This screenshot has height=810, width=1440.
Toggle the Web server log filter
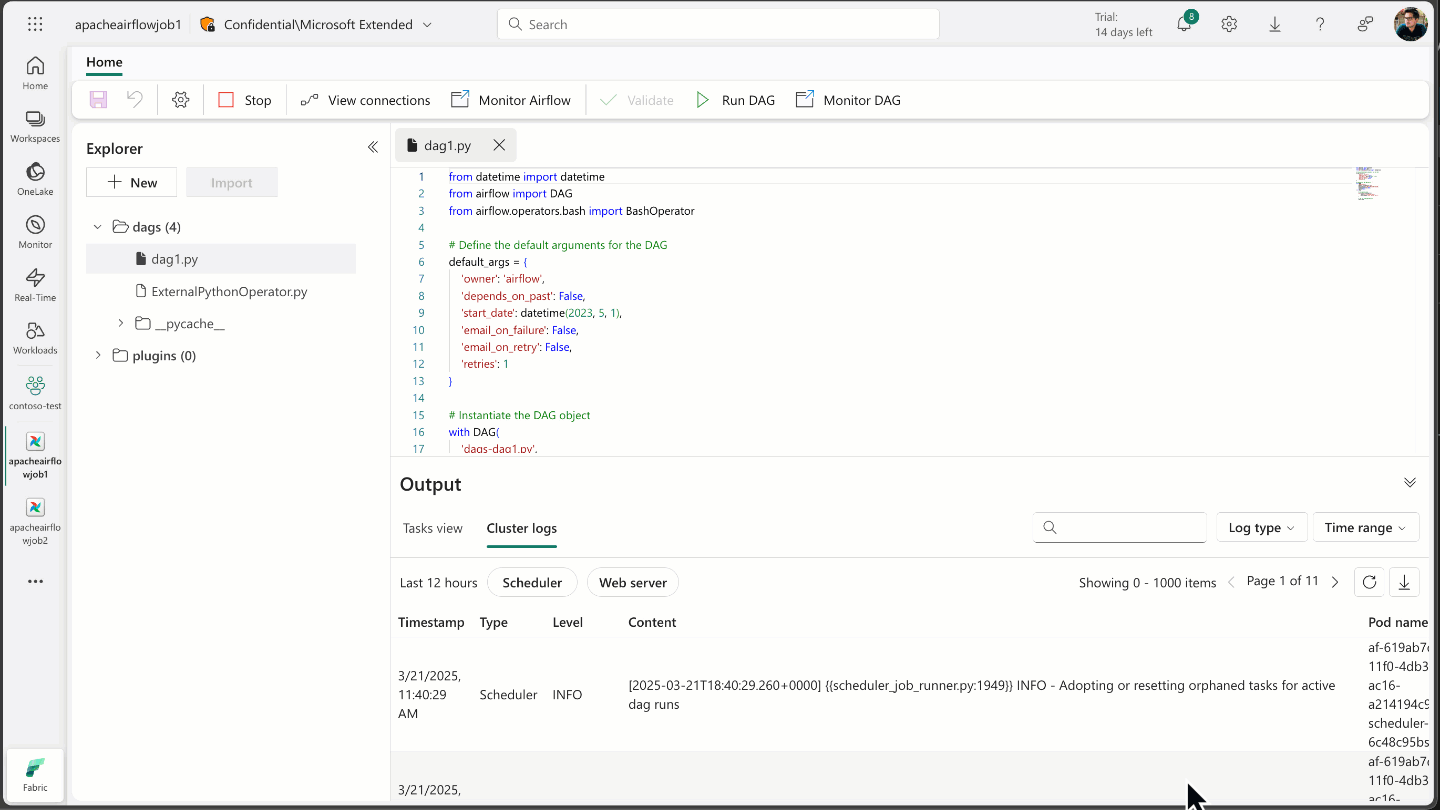point(632,583)
